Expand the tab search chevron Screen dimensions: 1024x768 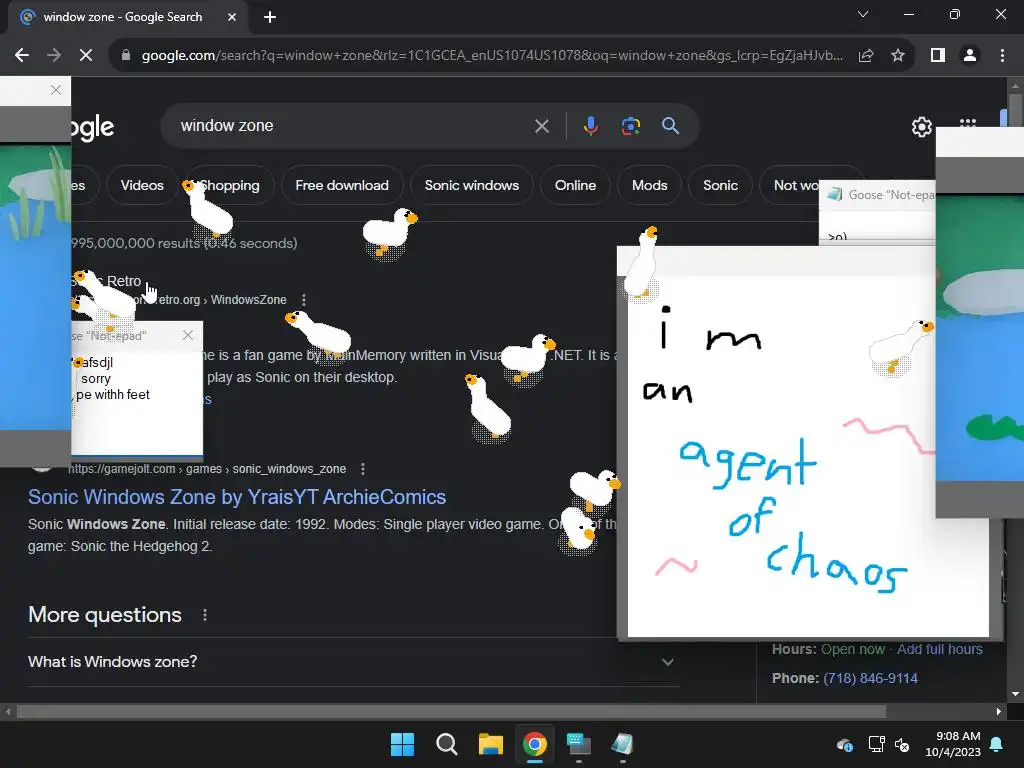click(x=863, y=14)
